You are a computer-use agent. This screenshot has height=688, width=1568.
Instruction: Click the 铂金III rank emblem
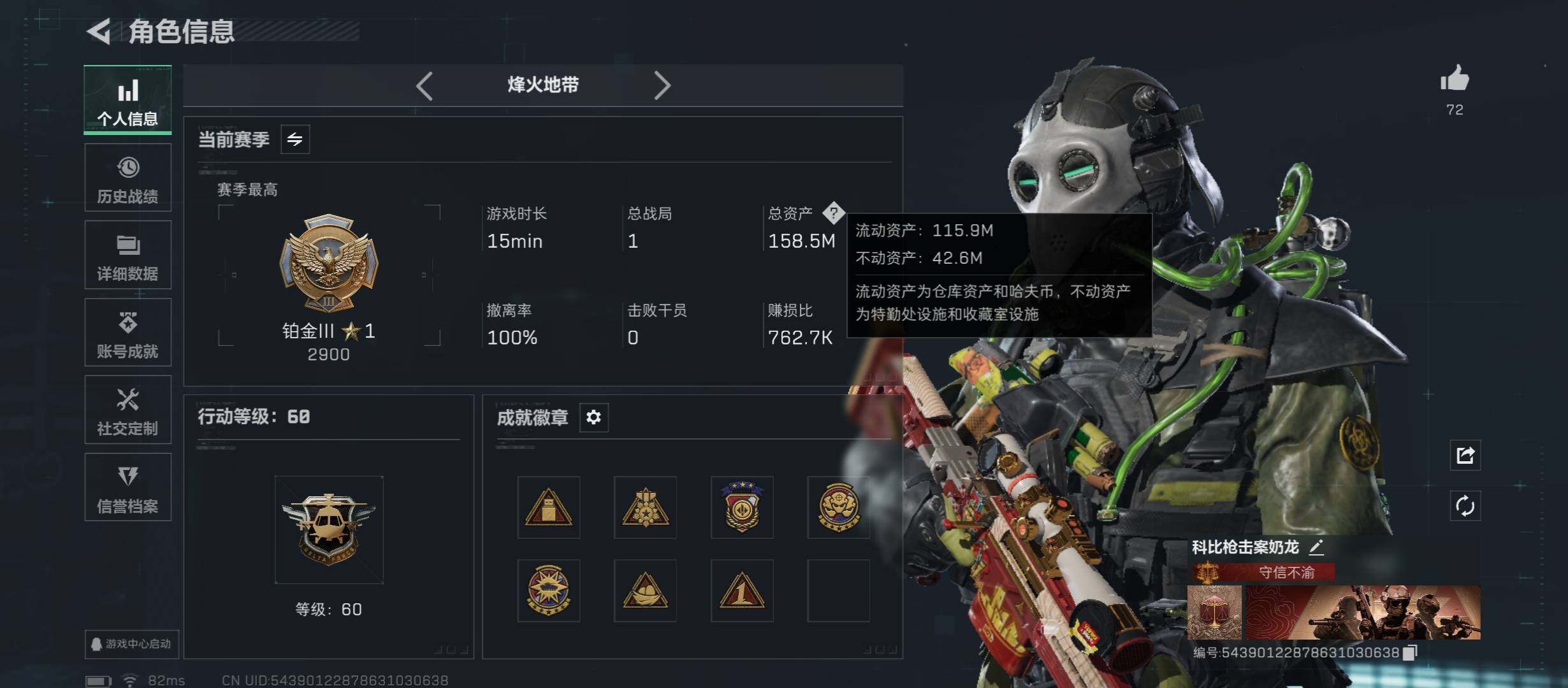point(329,262)
